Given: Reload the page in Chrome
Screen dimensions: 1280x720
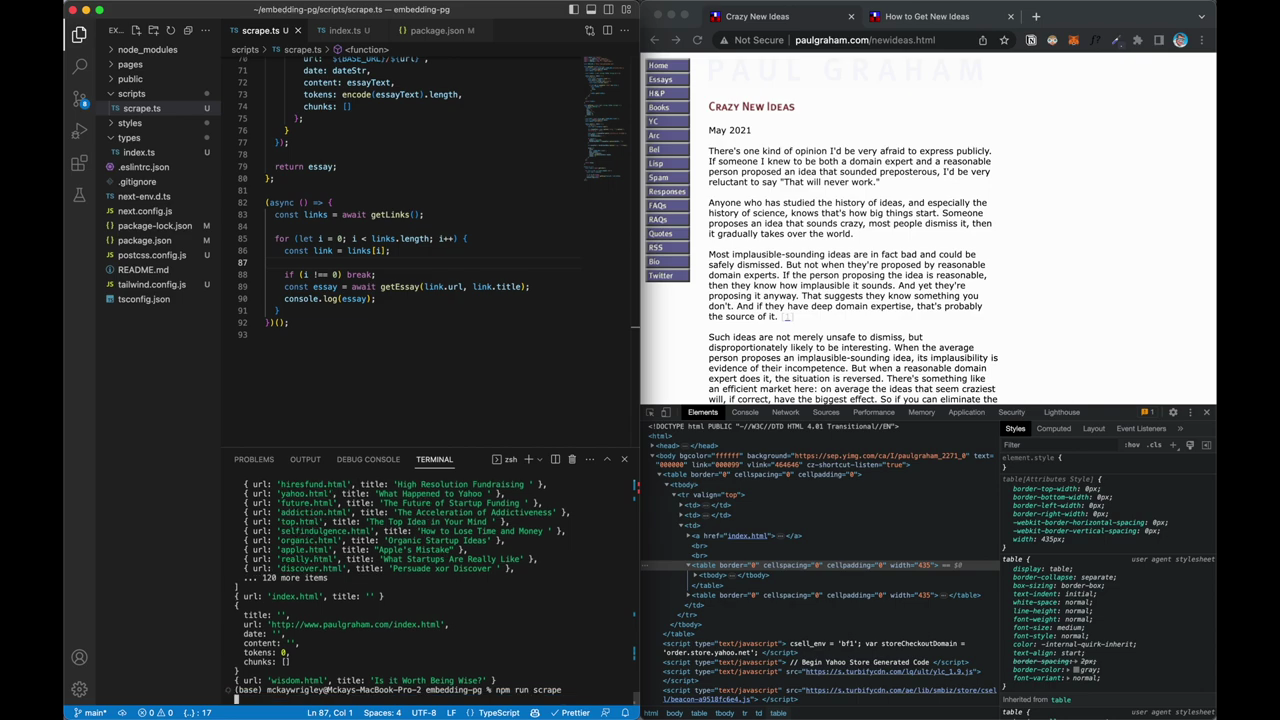Looking at the screenshot, I should click(x=697, y=40).
